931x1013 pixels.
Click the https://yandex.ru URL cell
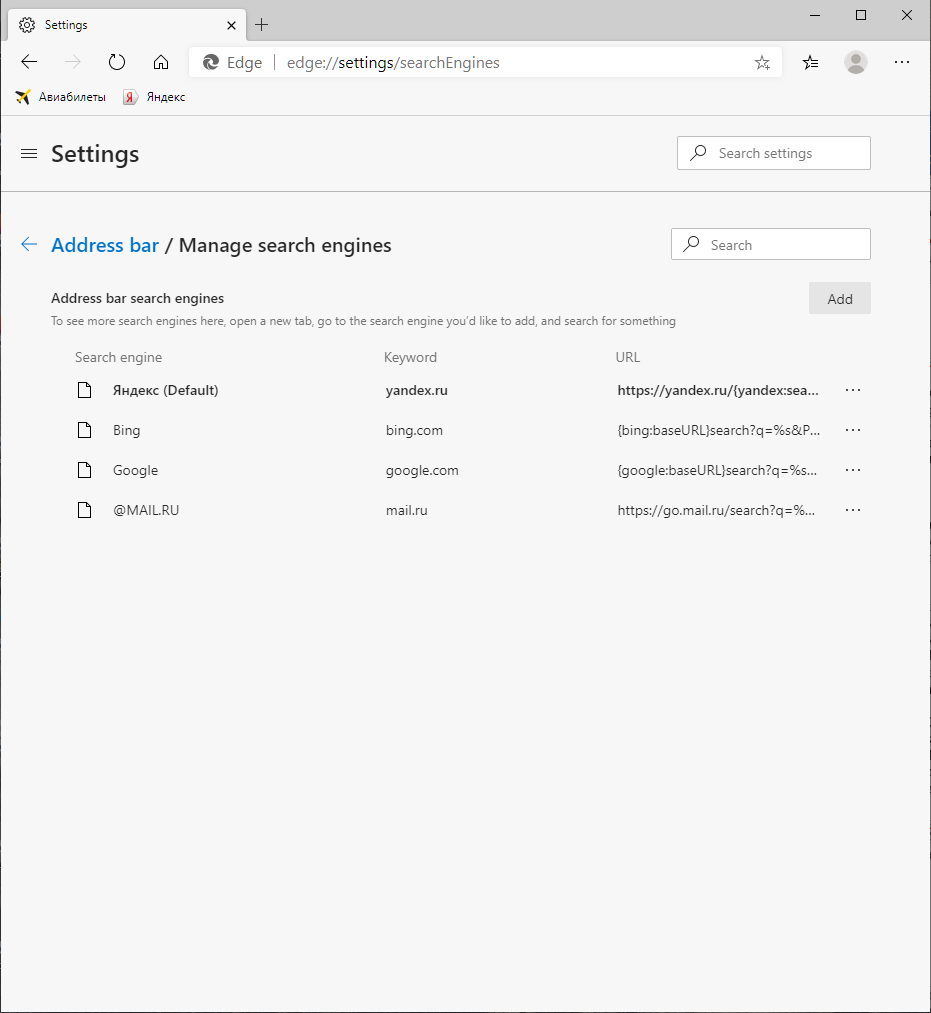(x=718, y=390)
